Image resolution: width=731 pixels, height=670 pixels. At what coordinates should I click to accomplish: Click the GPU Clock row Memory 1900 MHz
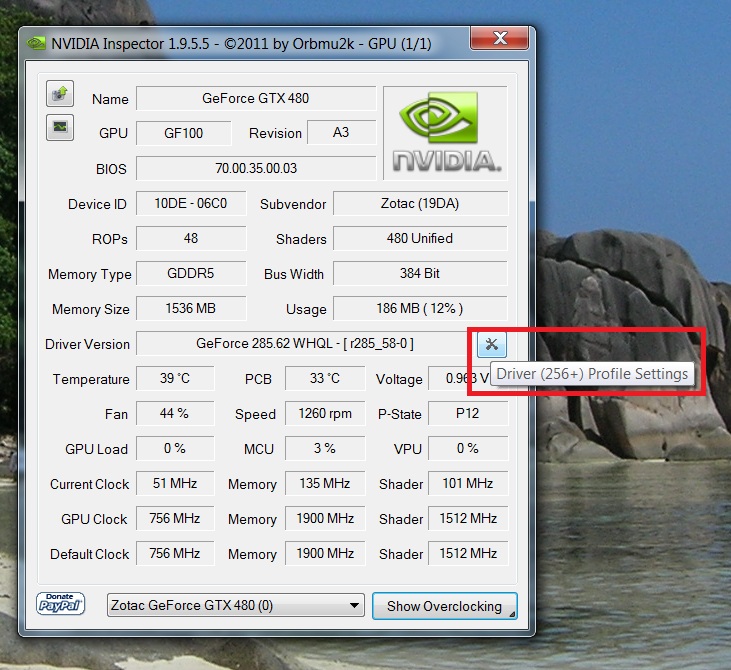pyautogui.click(x=325, y=518)
